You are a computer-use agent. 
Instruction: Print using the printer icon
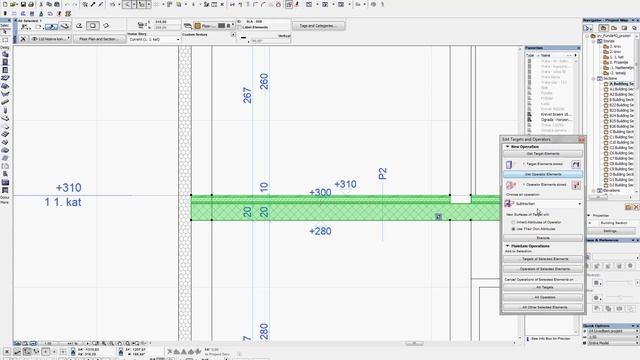[x=31, y=4]
